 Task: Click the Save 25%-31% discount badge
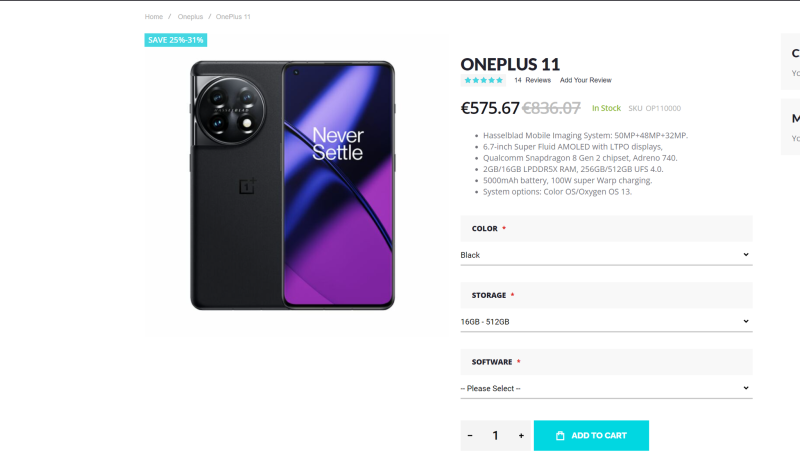coord(175,40)
